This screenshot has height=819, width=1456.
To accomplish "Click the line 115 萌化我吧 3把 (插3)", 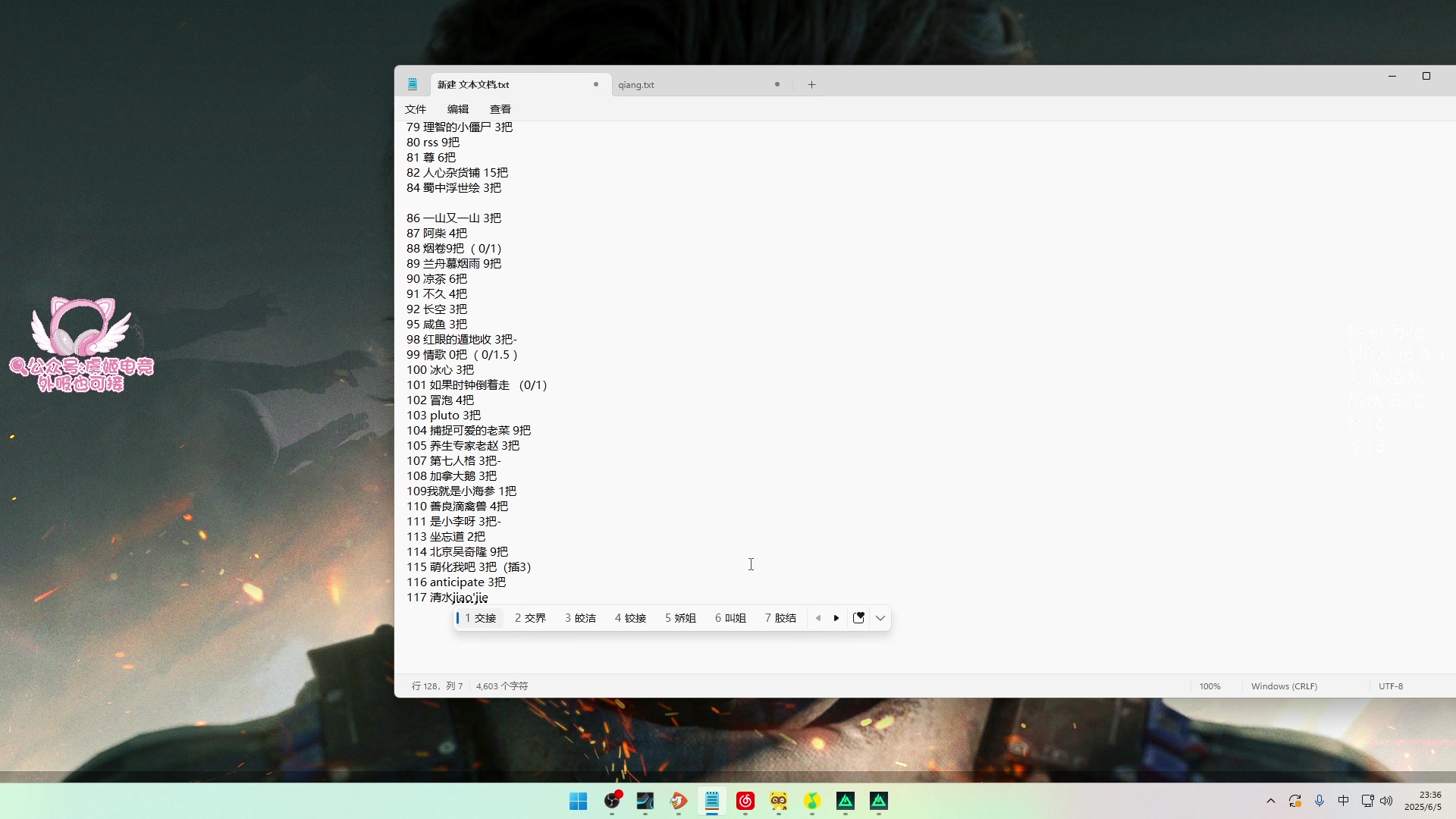I will (469, 567).
